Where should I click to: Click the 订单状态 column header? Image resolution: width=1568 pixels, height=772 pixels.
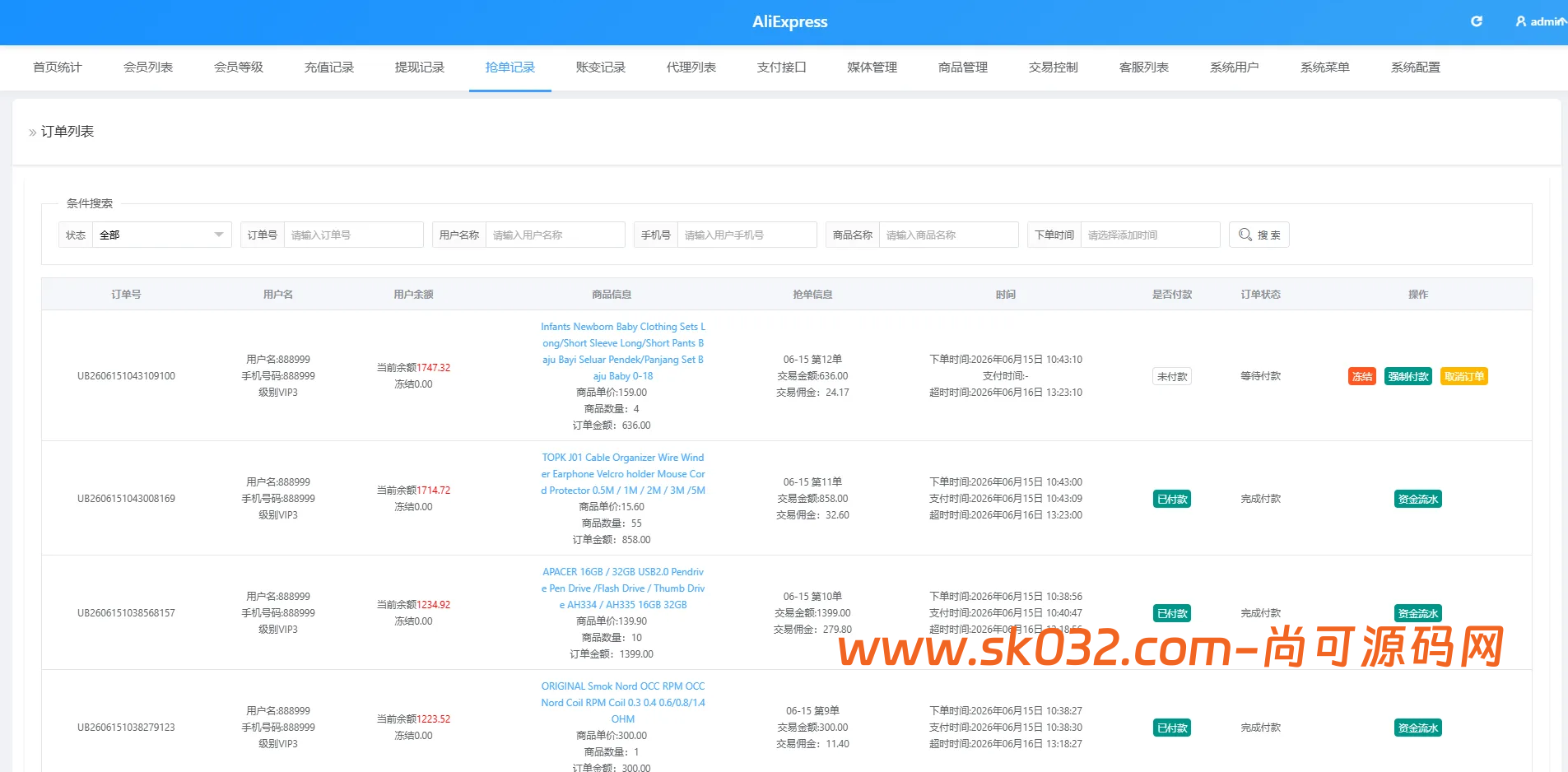(1261, 295)
